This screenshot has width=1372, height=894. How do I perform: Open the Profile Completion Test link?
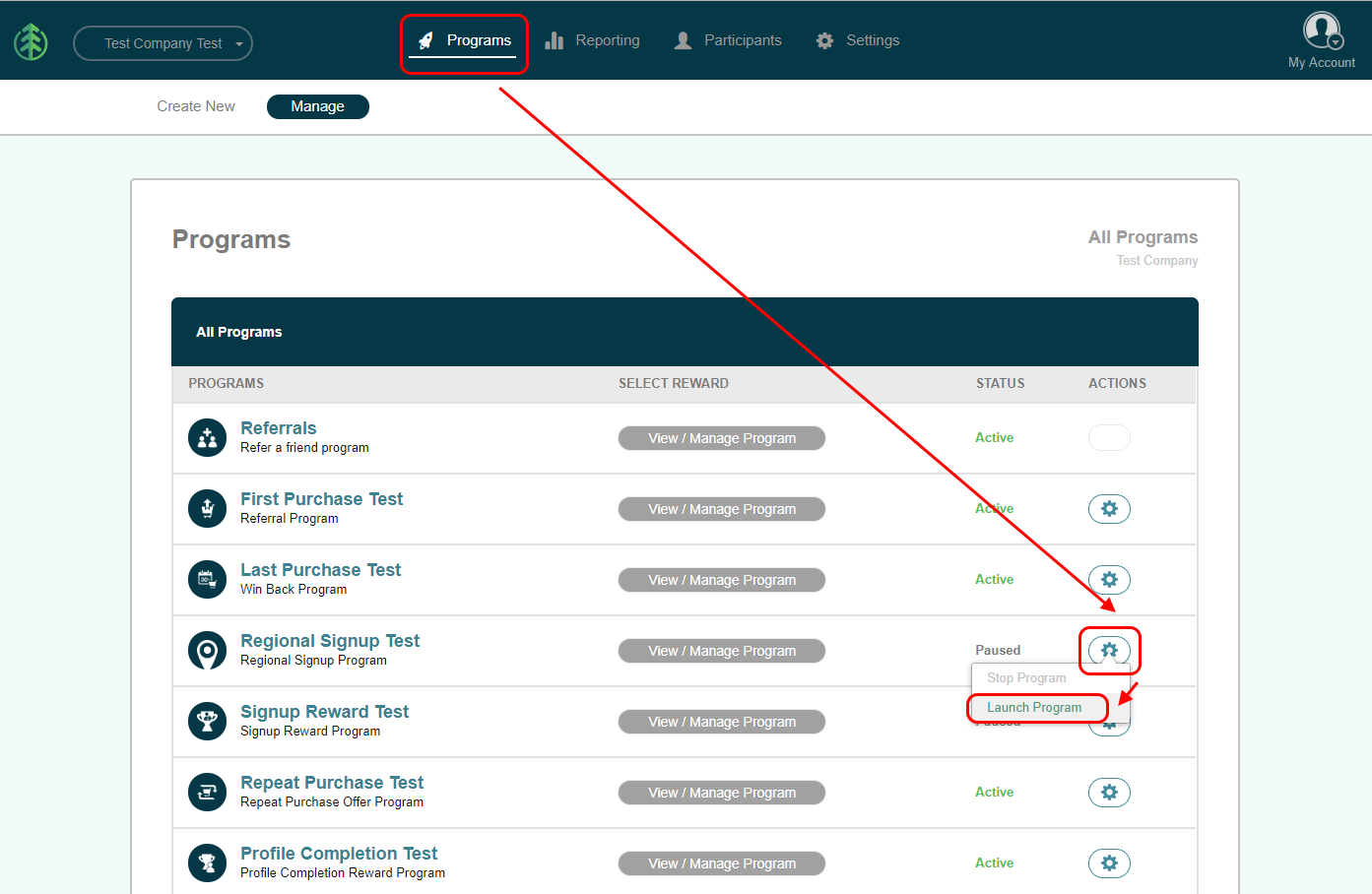click(x=339, y=854)
